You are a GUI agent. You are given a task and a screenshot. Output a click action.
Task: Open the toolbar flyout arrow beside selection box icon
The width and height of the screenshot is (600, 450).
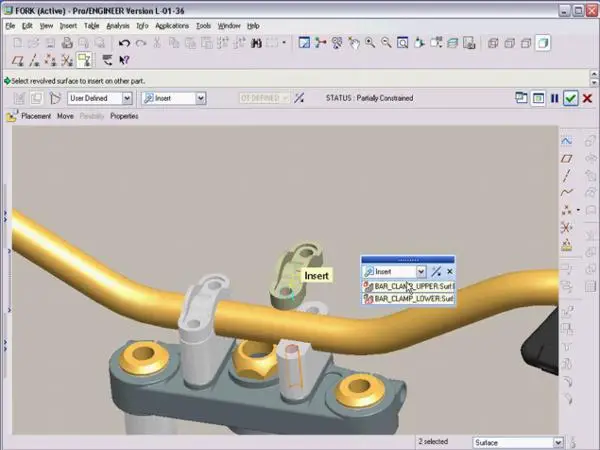(x=284, y=43)
